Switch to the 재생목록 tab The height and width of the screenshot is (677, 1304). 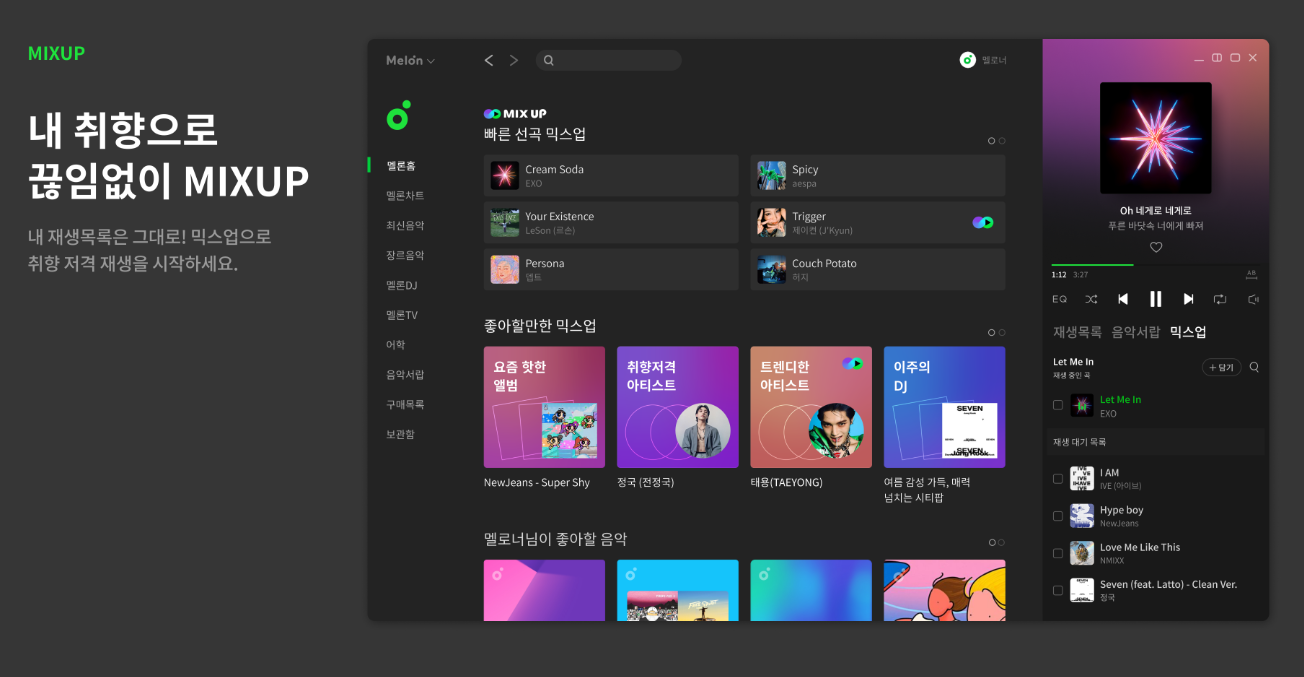pyautogui.click(x=1077, y=332)
